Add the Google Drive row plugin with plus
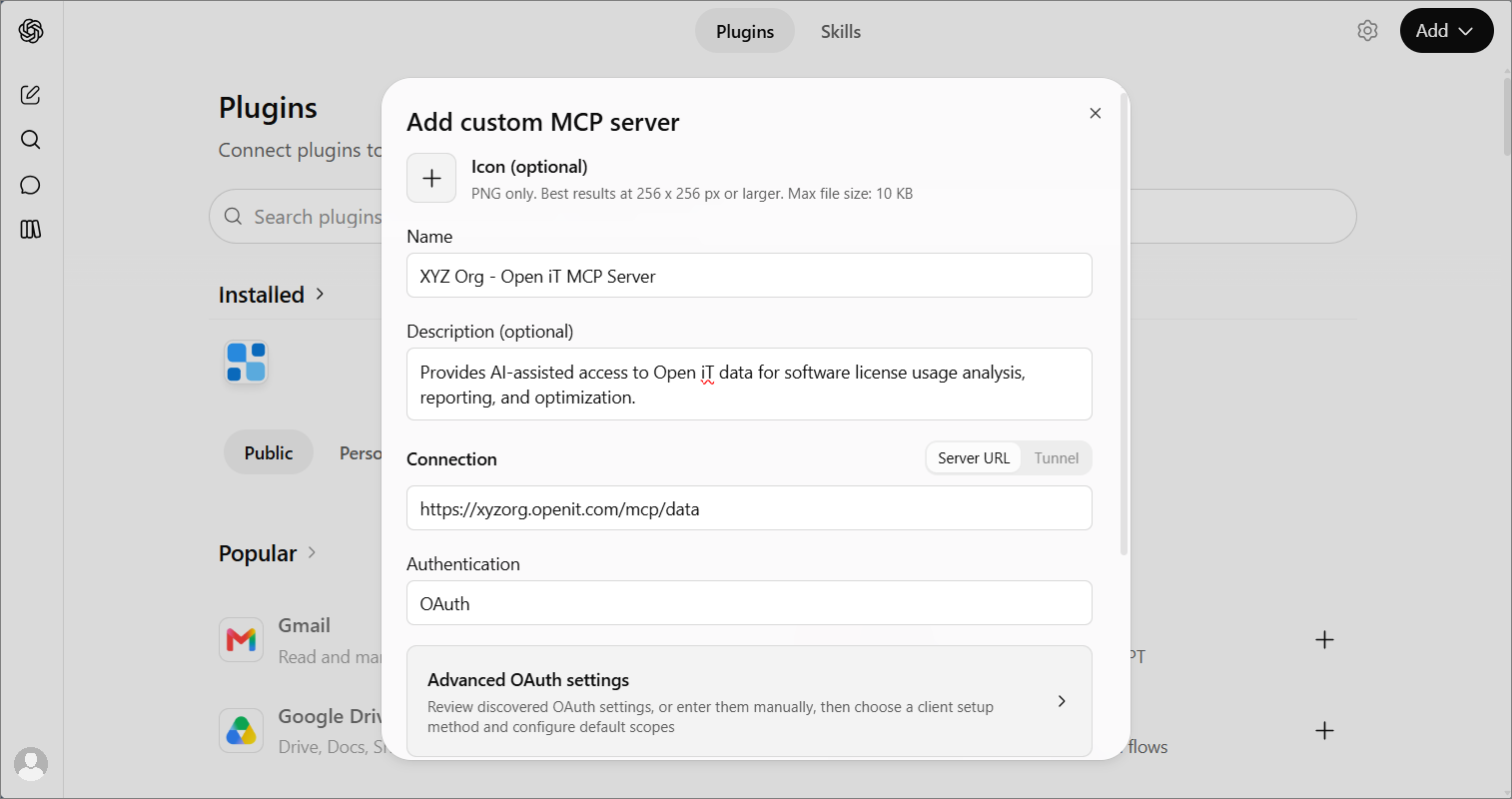Viewport: 1512px width, 799px height. click(1325, 730)
